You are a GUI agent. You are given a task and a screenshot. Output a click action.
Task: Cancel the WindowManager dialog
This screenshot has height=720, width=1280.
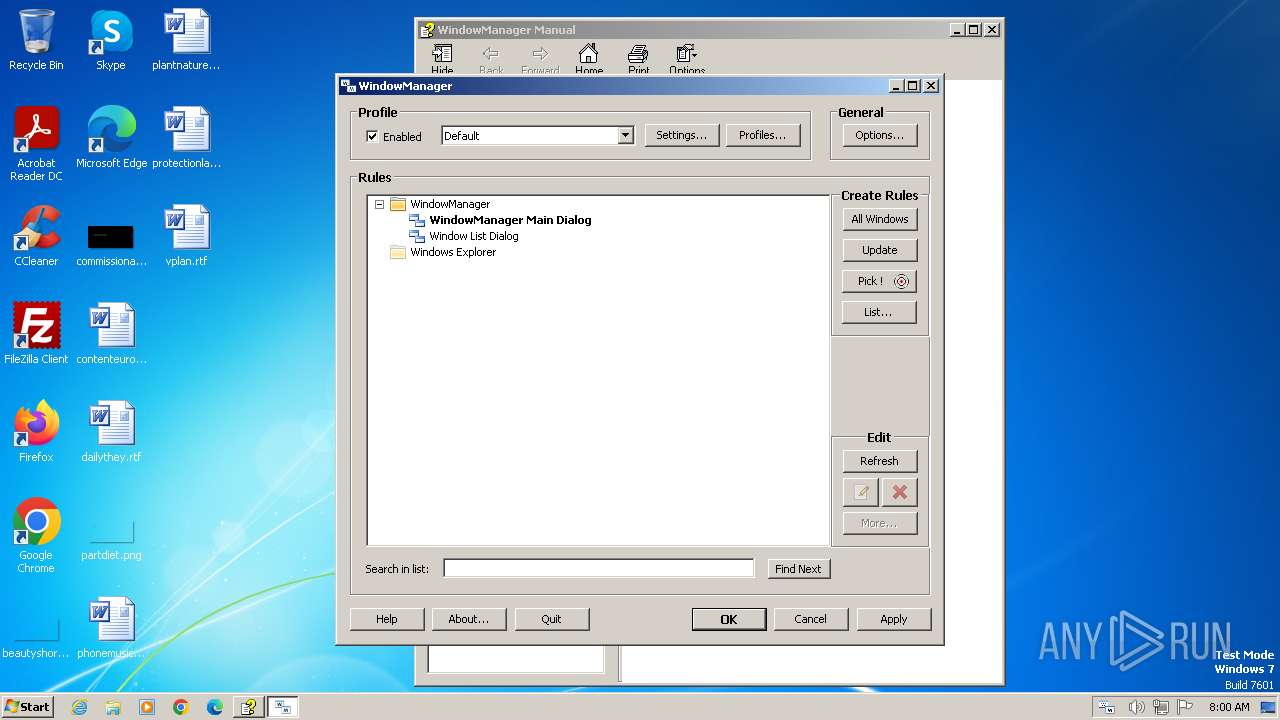[811, 619]
